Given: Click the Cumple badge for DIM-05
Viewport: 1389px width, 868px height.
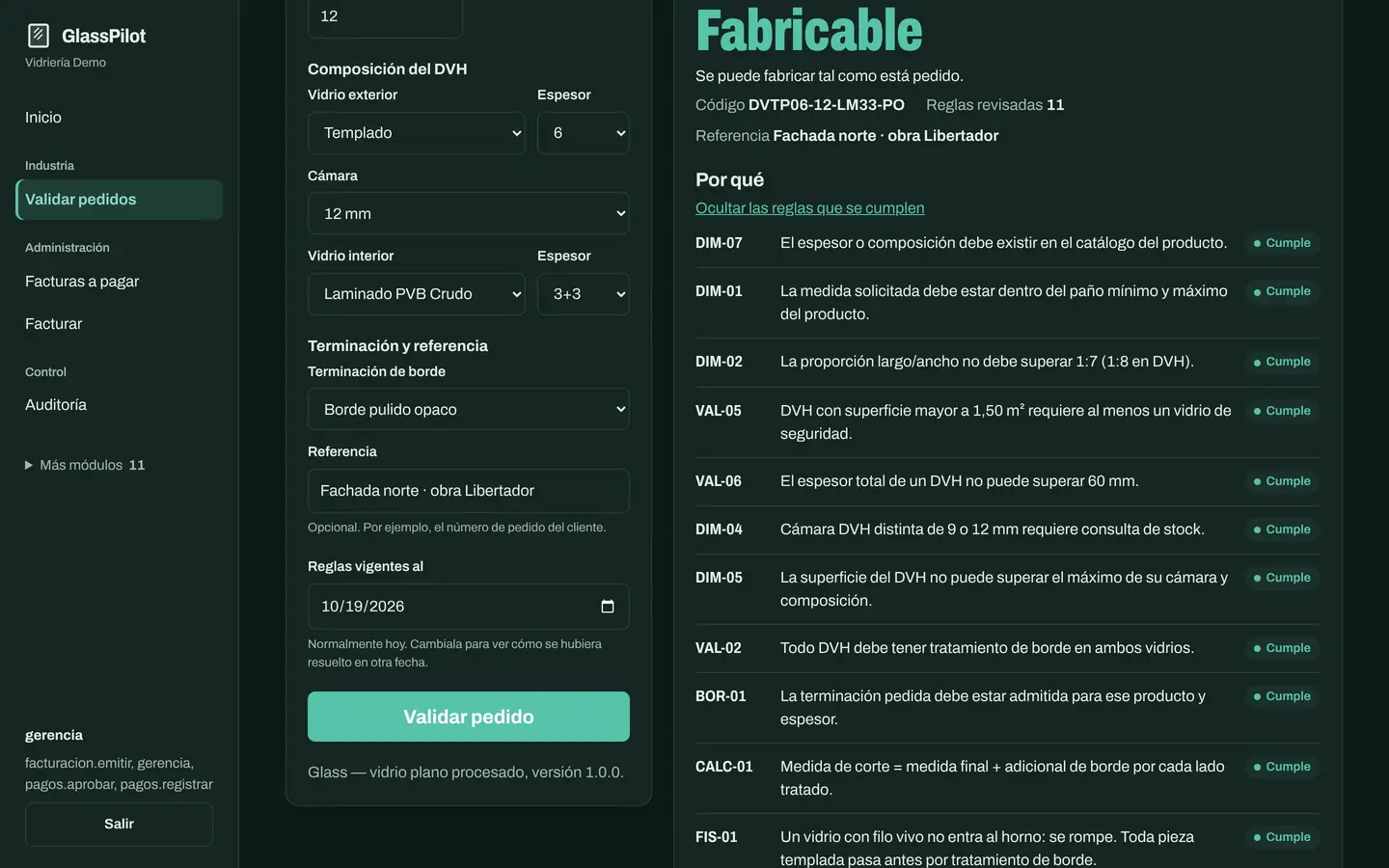Looking at the screenshot, I should (1282, 578).
